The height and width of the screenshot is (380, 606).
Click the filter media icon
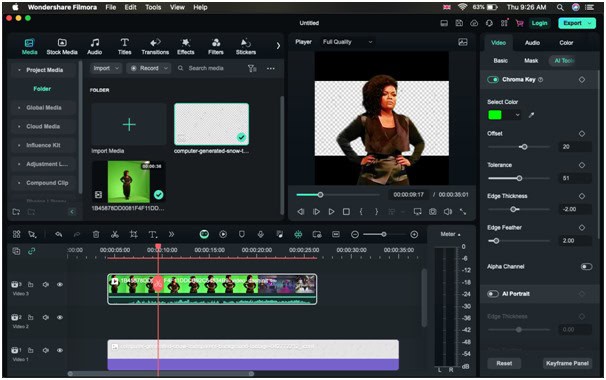252,68
